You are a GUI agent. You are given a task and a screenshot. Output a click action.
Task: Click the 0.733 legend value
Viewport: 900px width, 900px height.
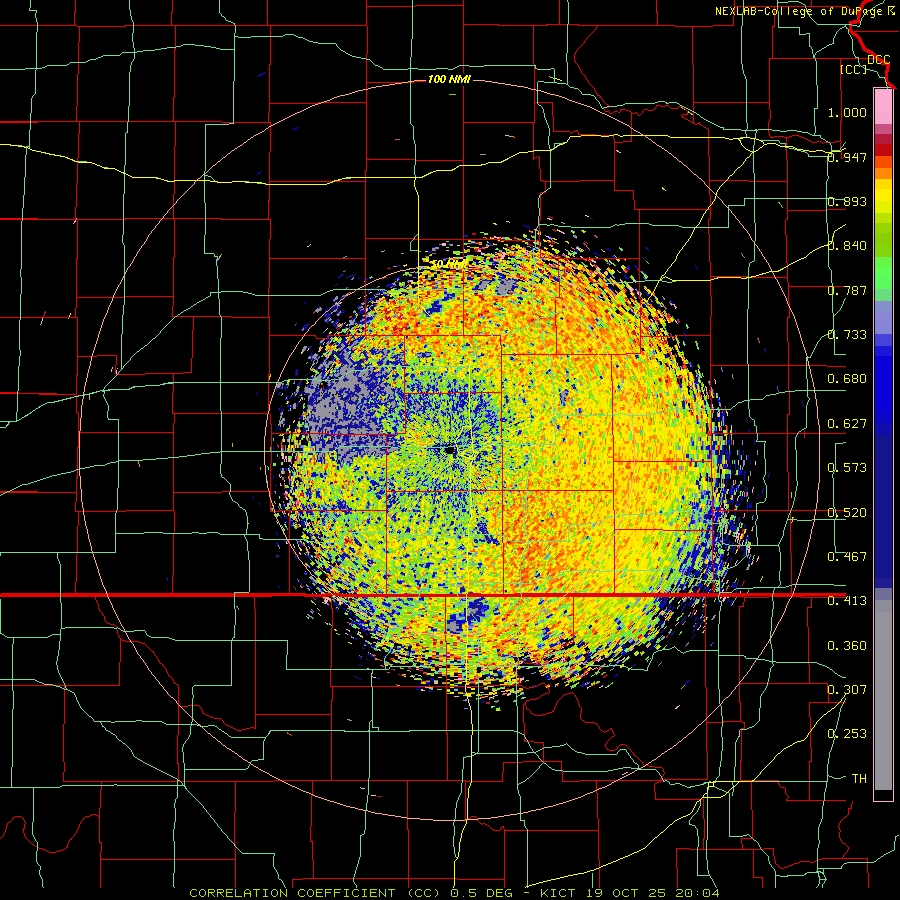click(847, 335)
